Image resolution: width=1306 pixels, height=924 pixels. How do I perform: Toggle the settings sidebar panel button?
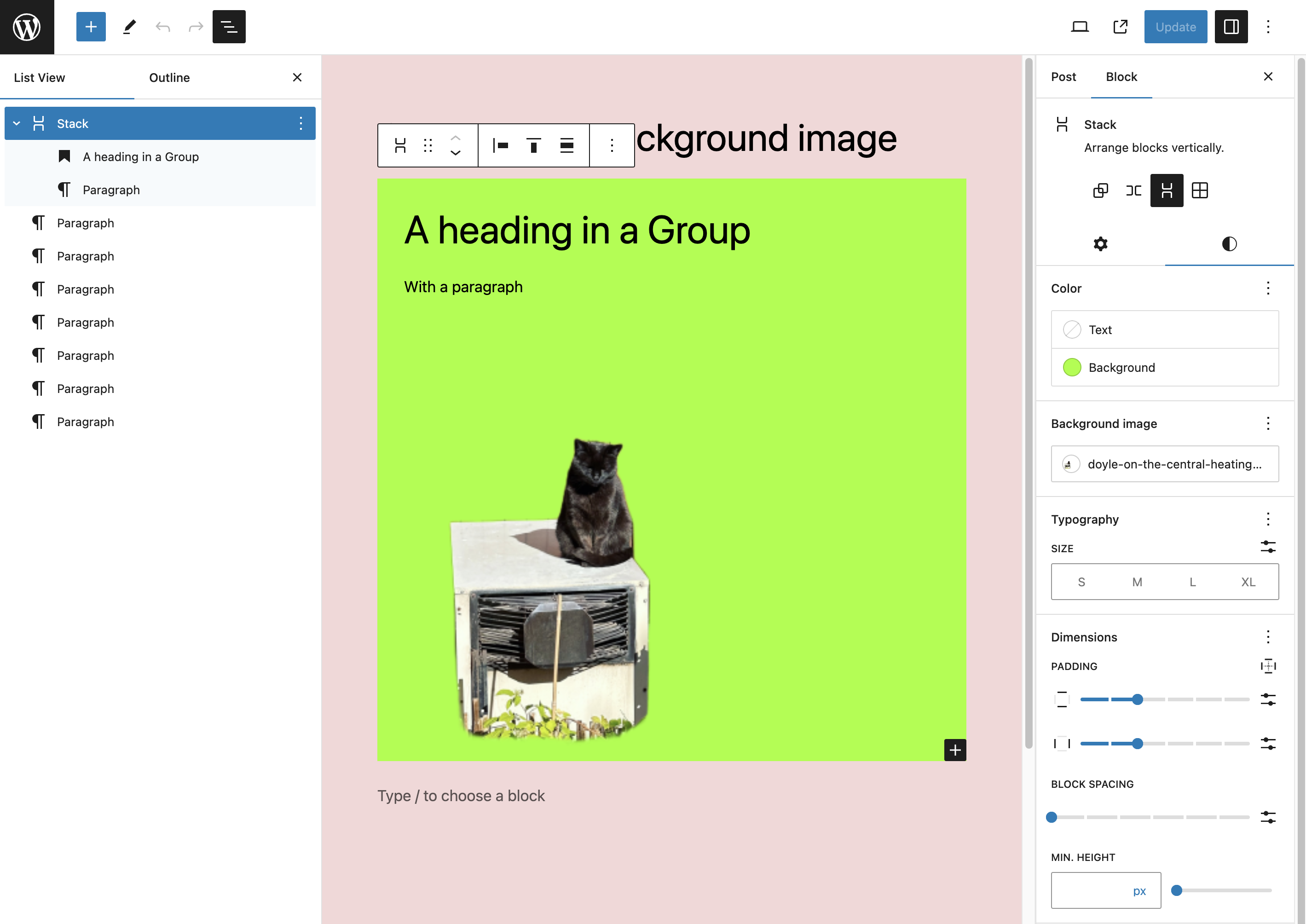(x=1231, y=27)
